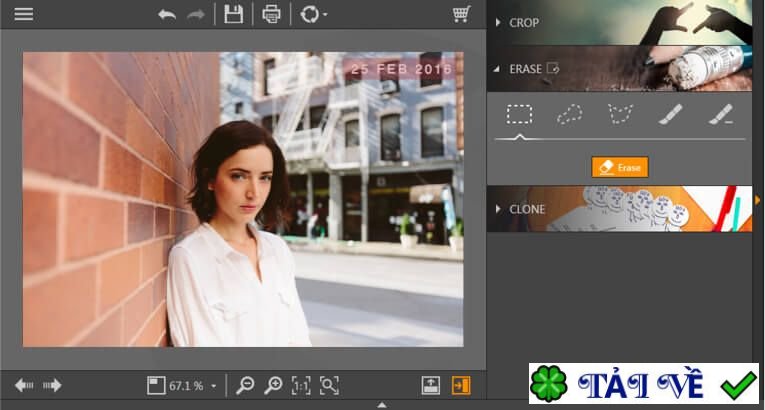Open the shopping cart icon

coord(461,14)
